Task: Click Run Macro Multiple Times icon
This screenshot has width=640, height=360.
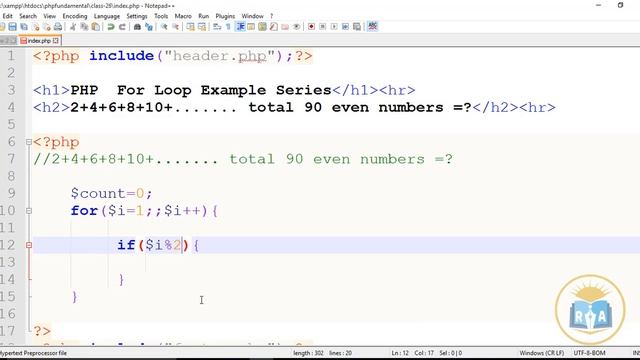Action: (345, 27)
